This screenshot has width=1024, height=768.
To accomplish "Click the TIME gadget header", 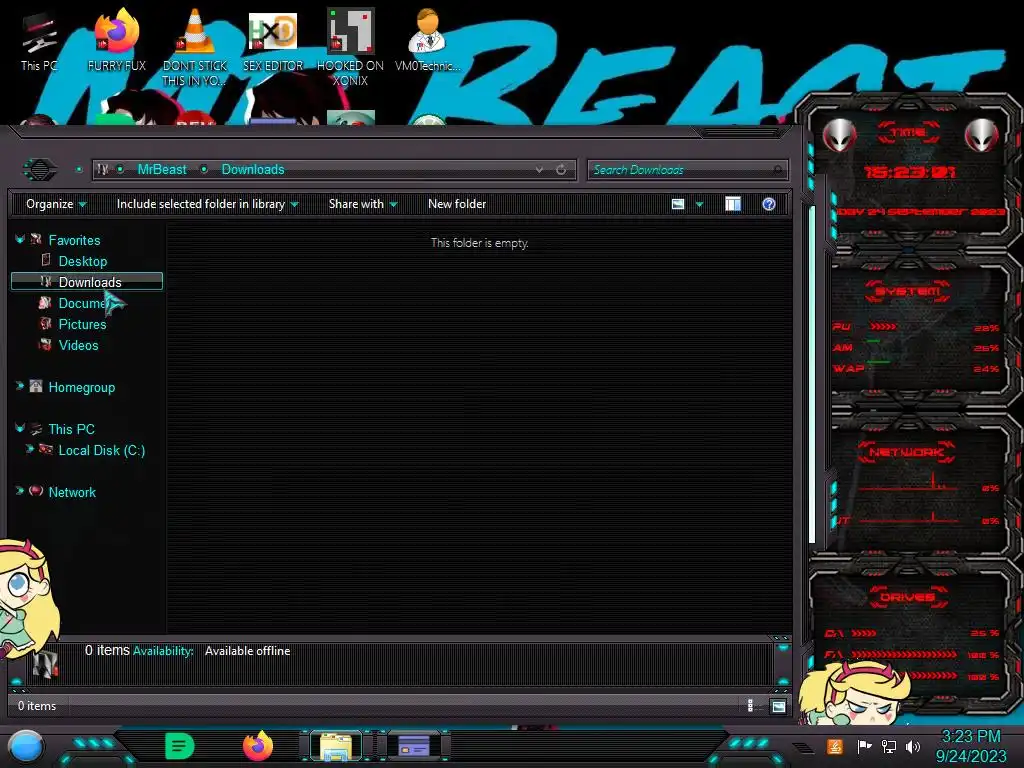I will pyautogui.click(x=908, y=133).
